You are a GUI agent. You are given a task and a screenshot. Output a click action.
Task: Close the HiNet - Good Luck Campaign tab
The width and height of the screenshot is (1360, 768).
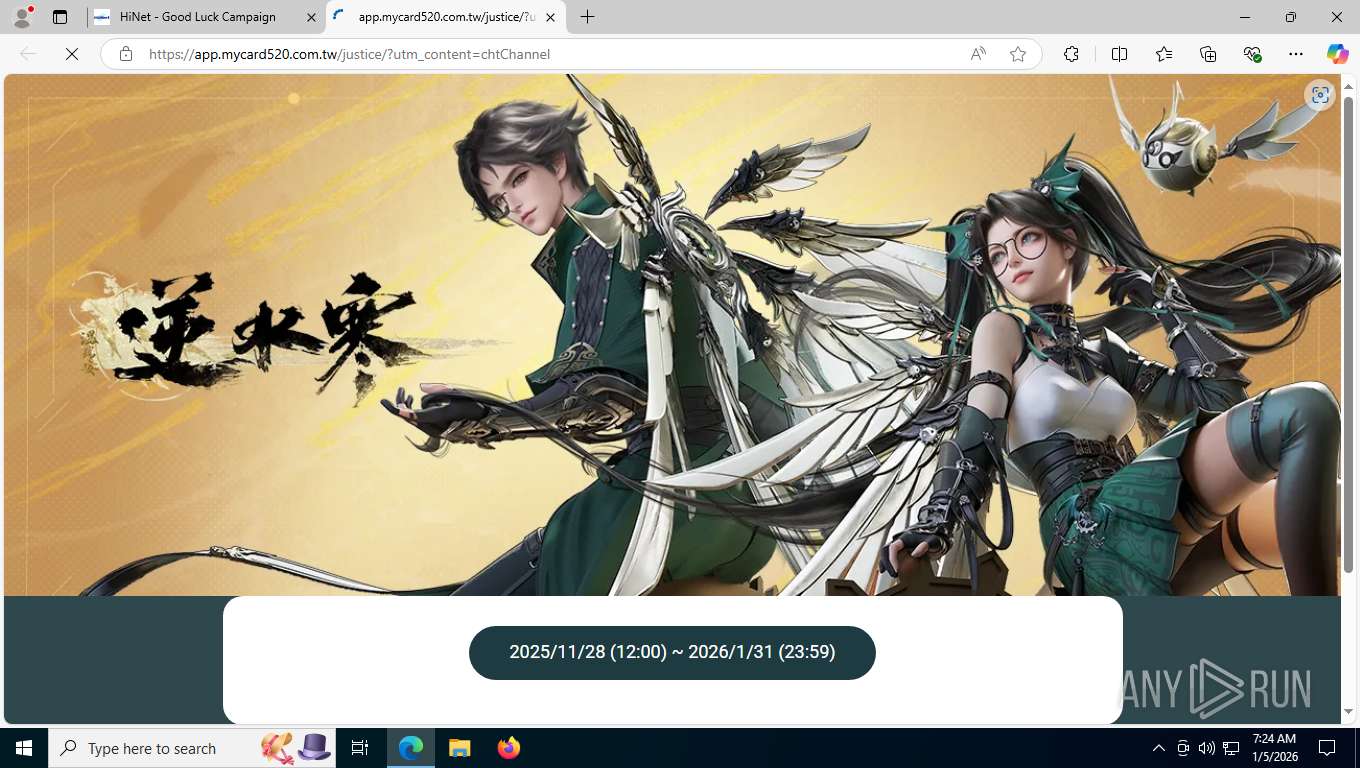tap(311, 17)
